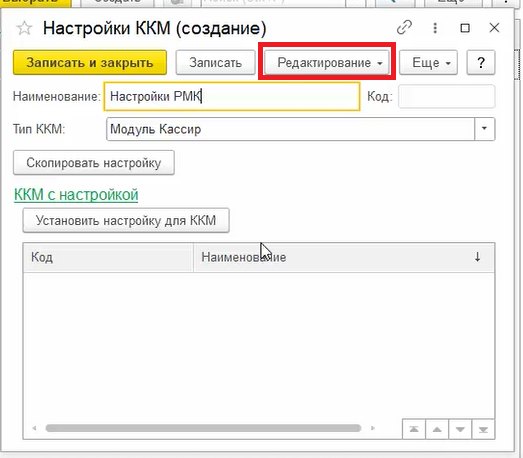Click the Записать button
The image size is (523, 458).
point(215,62)
